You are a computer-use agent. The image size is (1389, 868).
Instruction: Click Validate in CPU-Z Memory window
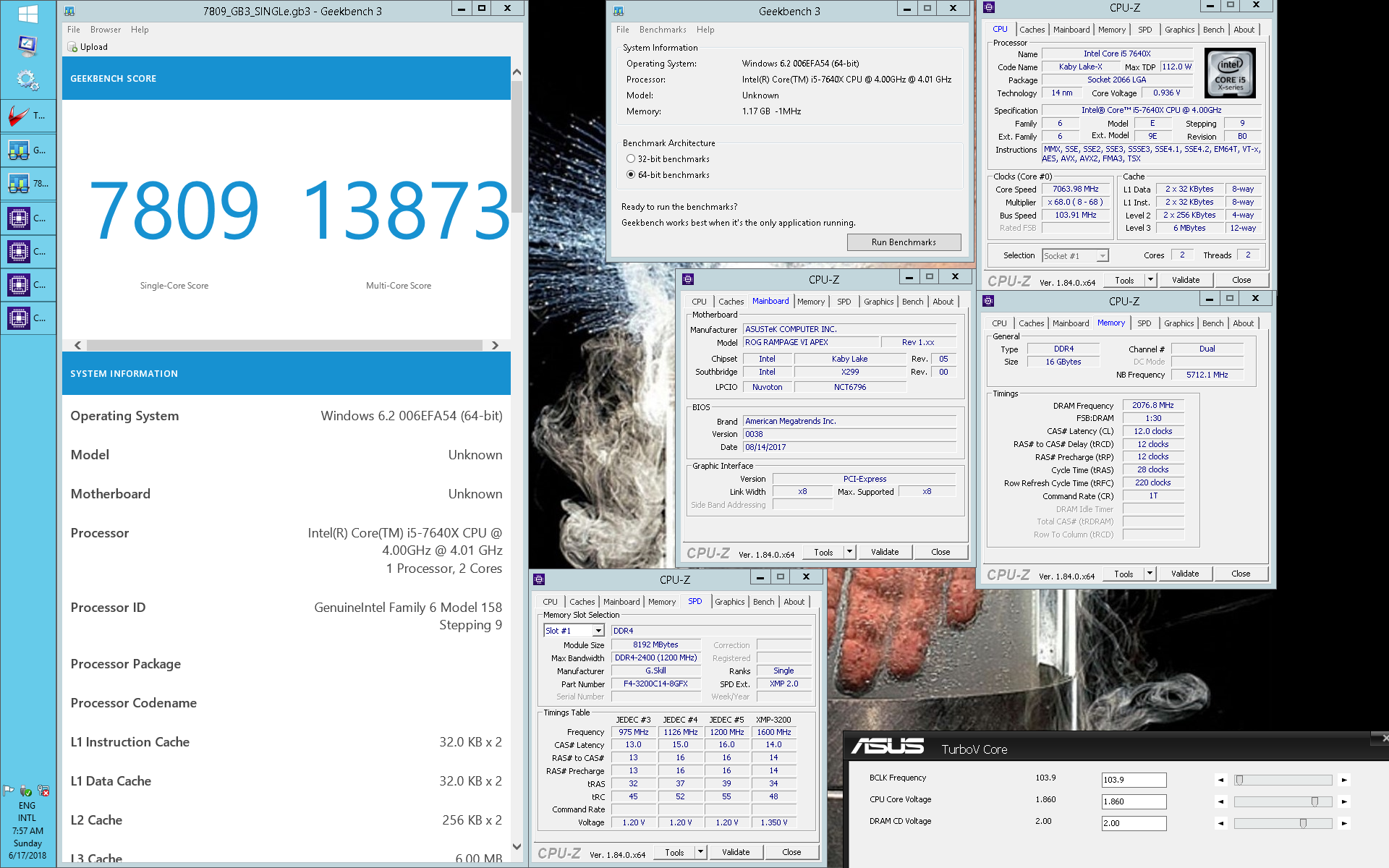(x=1184, y=574)
